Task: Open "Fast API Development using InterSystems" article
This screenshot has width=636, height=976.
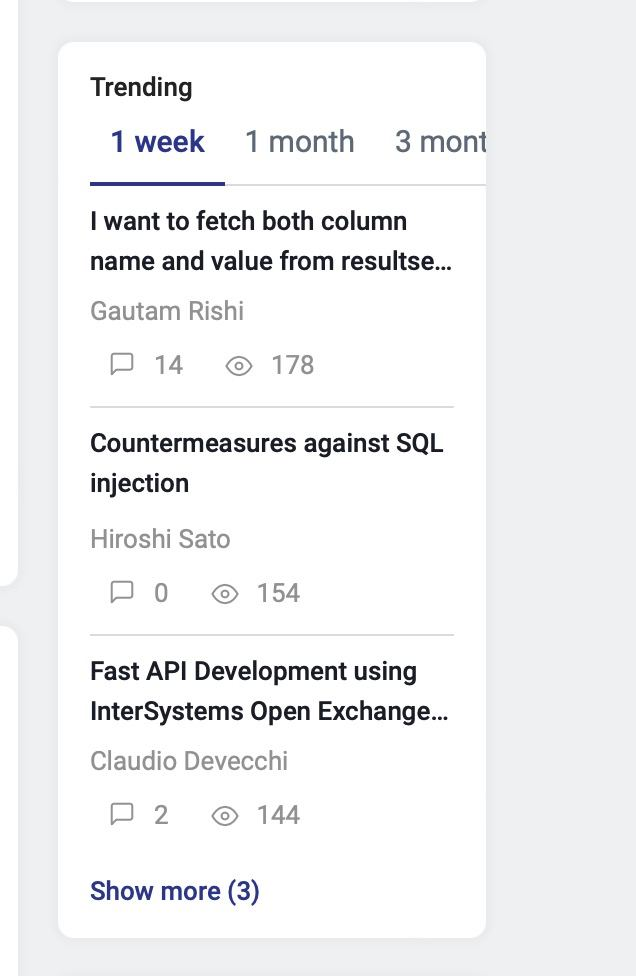Action: point(268,691)
